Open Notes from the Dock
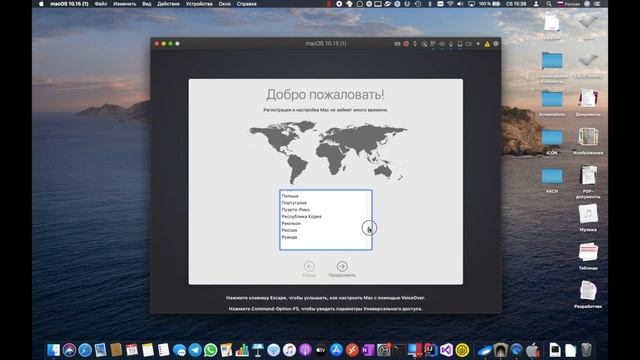The image size is (640, 360). pyautogui.click(x=148, y=350)
